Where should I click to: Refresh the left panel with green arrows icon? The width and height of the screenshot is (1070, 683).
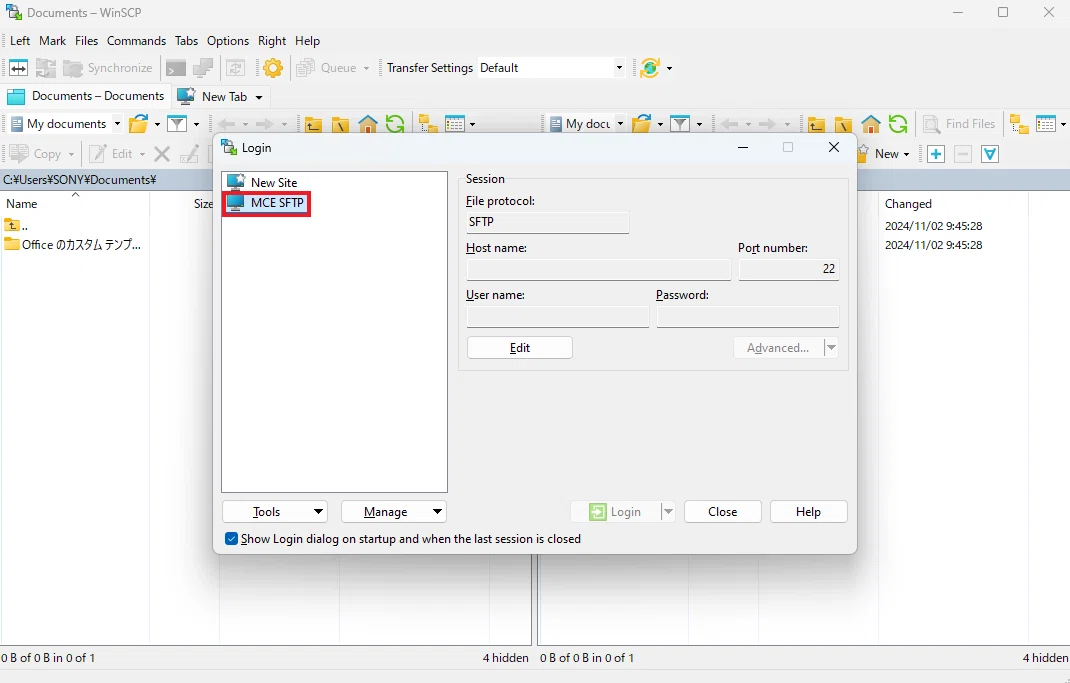394,124
